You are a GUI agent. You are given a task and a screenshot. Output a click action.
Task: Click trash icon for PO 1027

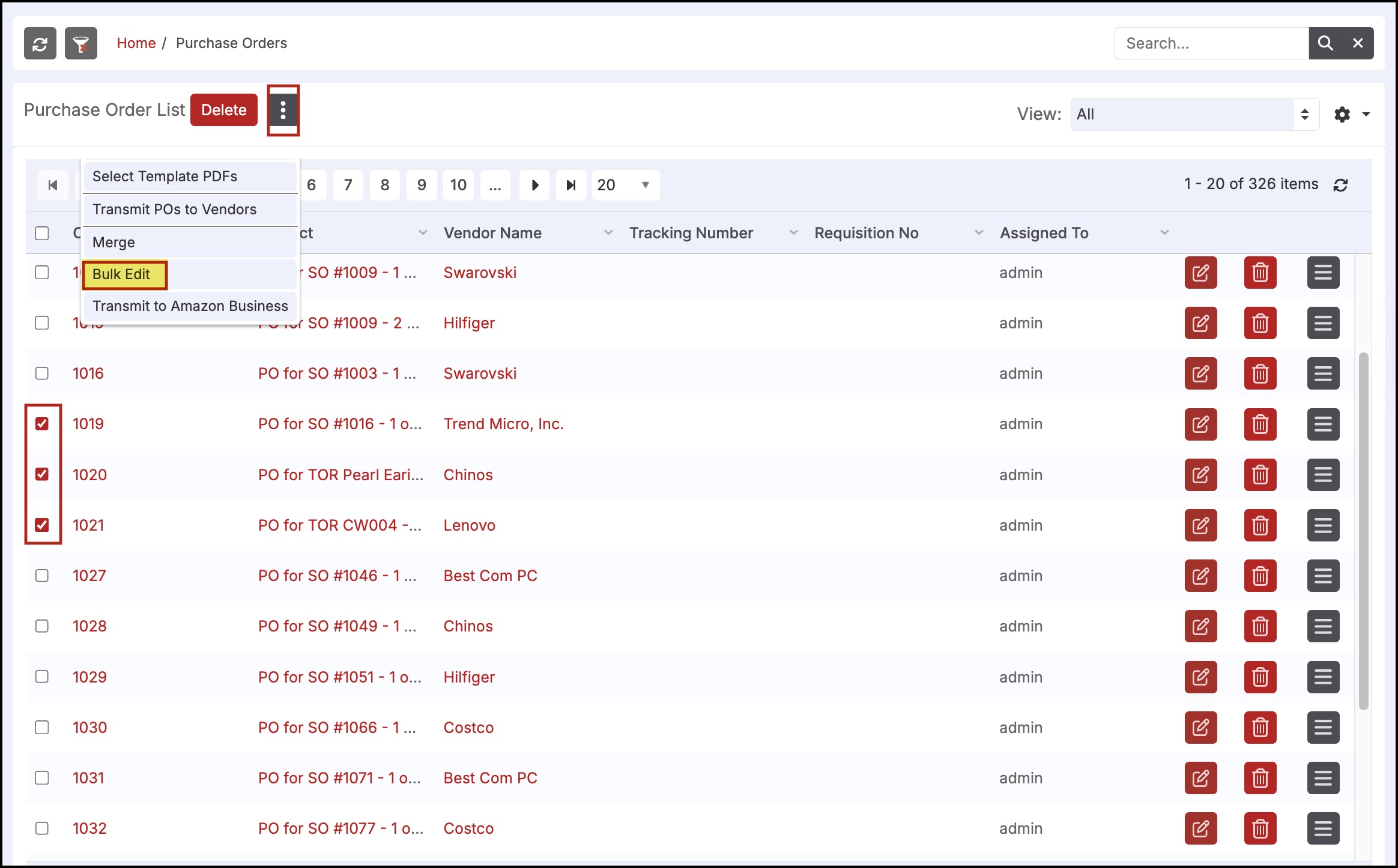tap(1260, 576)
